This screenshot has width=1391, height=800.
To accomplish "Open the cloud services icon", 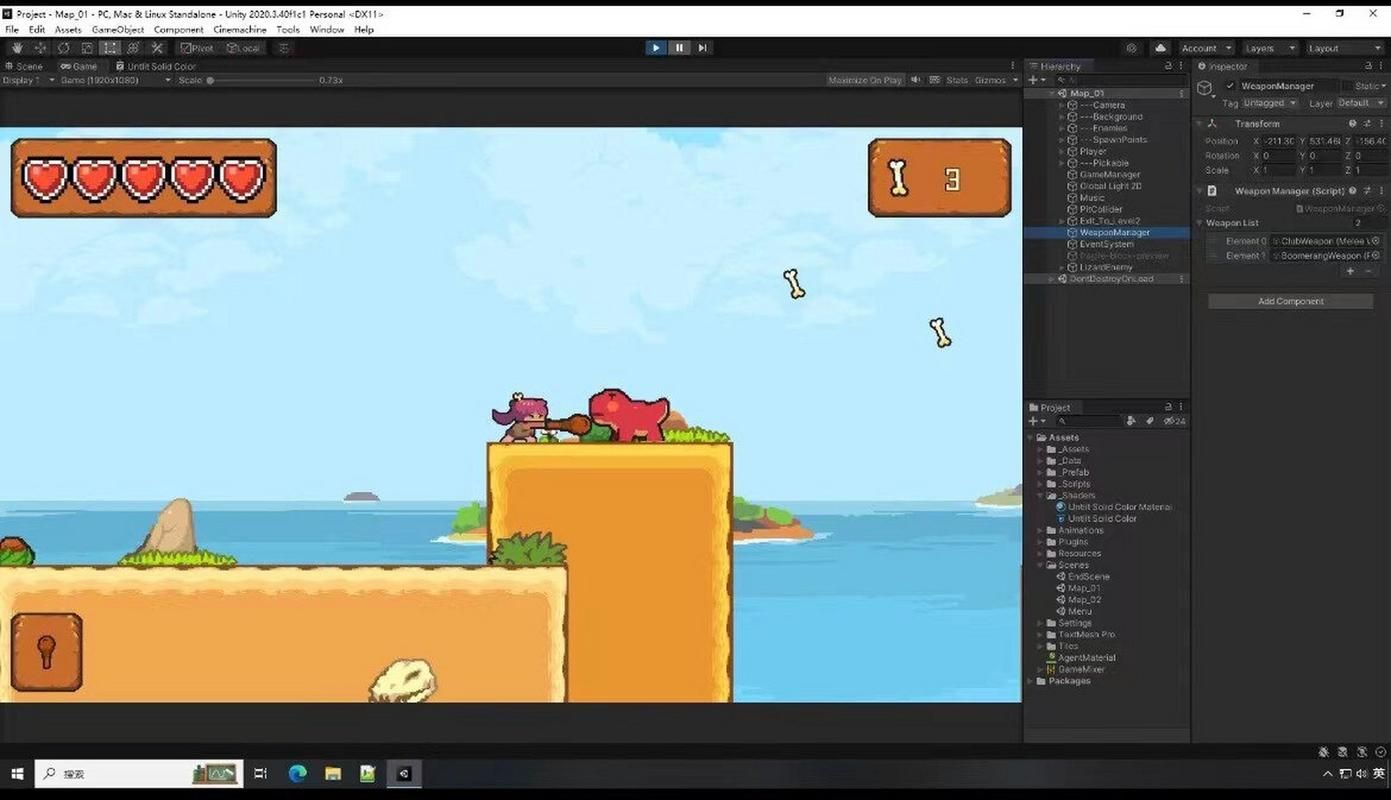I will click(1160, 48).
